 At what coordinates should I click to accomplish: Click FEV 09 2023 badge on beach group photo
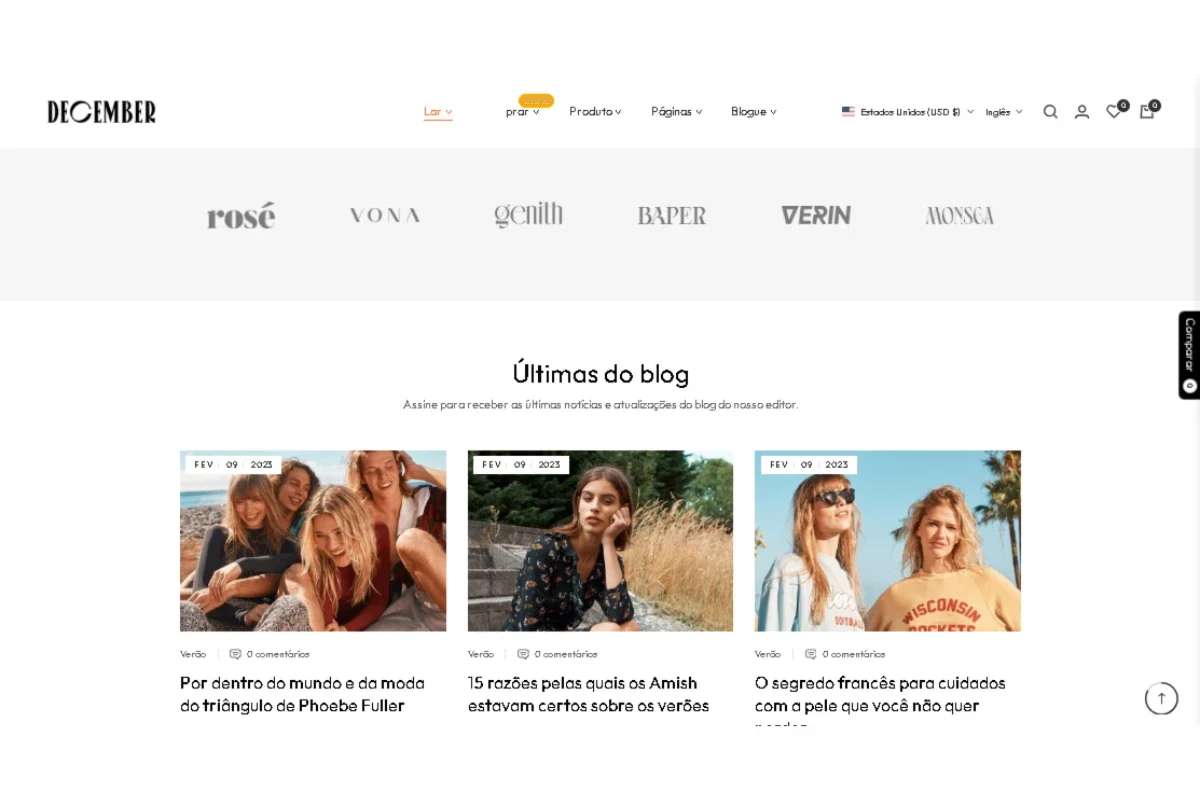(233, 465)
